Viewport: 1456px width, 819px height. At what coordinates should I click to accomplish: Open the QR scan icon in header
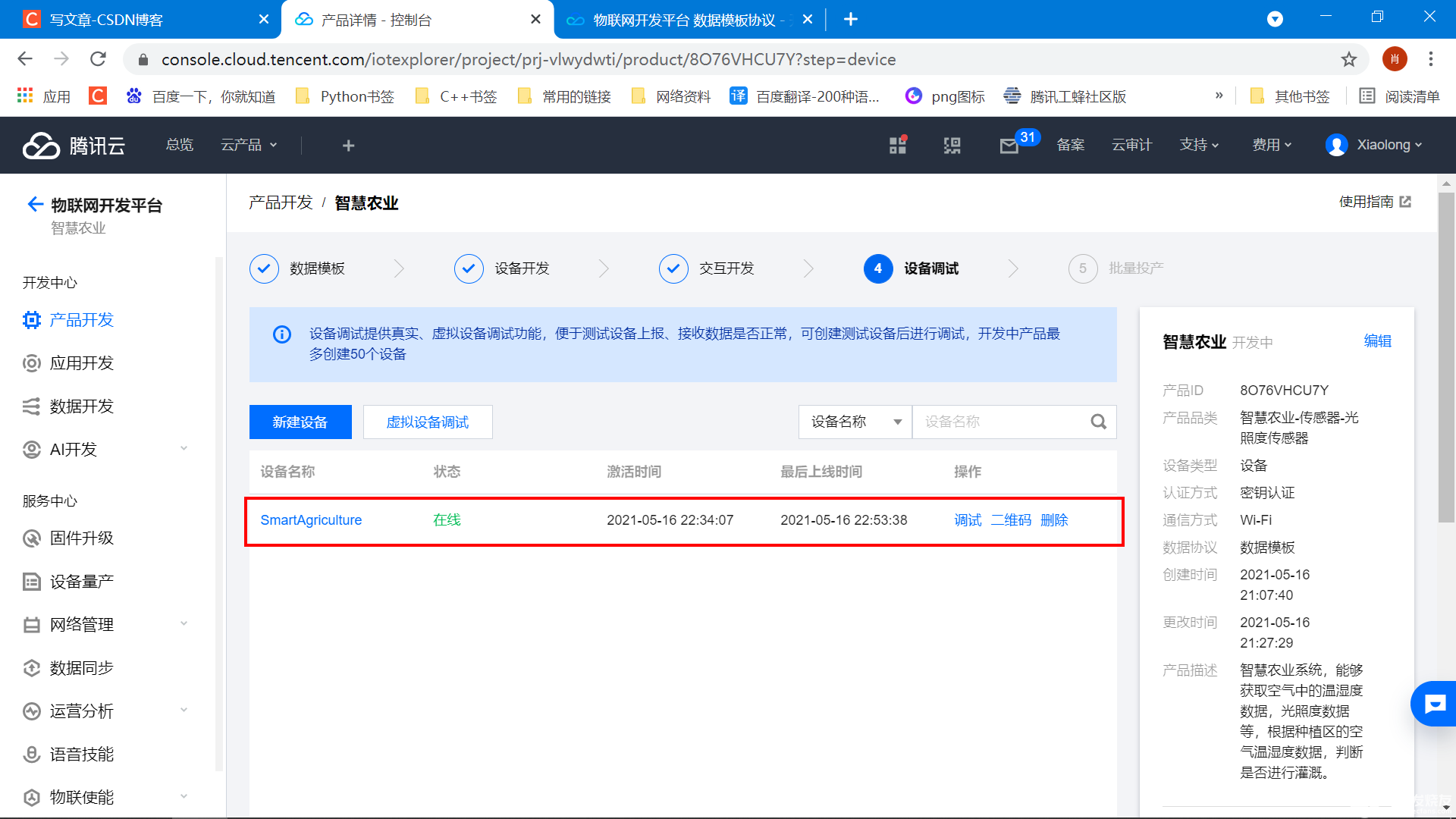tap(952, 145)
